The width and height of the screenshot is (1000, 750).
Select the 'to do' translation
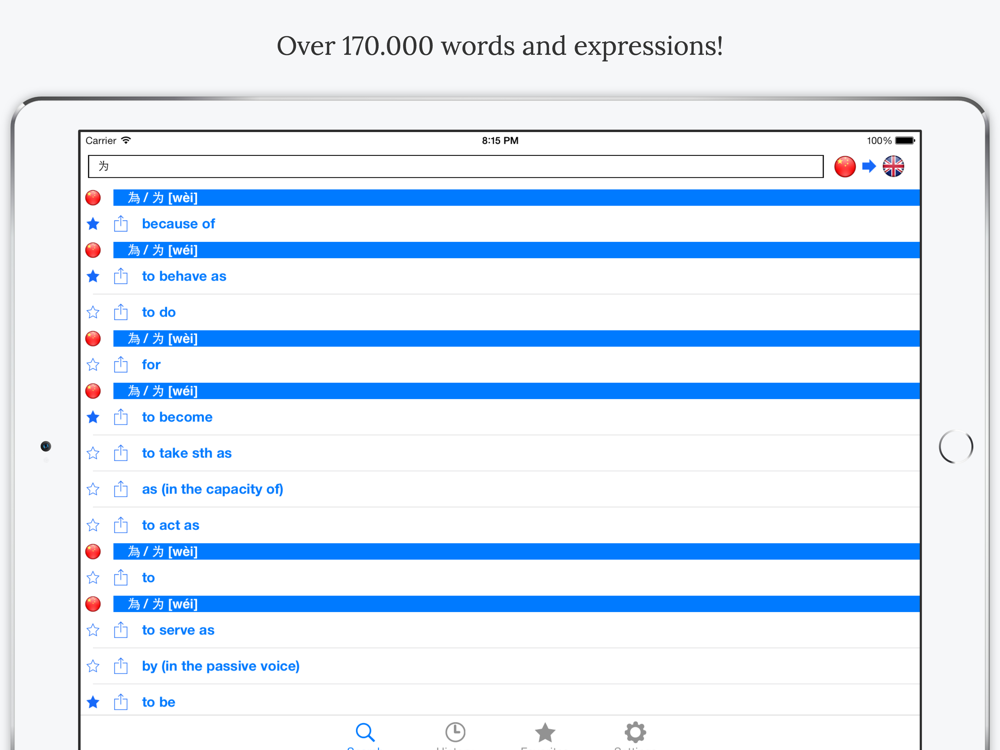[159, 312]
